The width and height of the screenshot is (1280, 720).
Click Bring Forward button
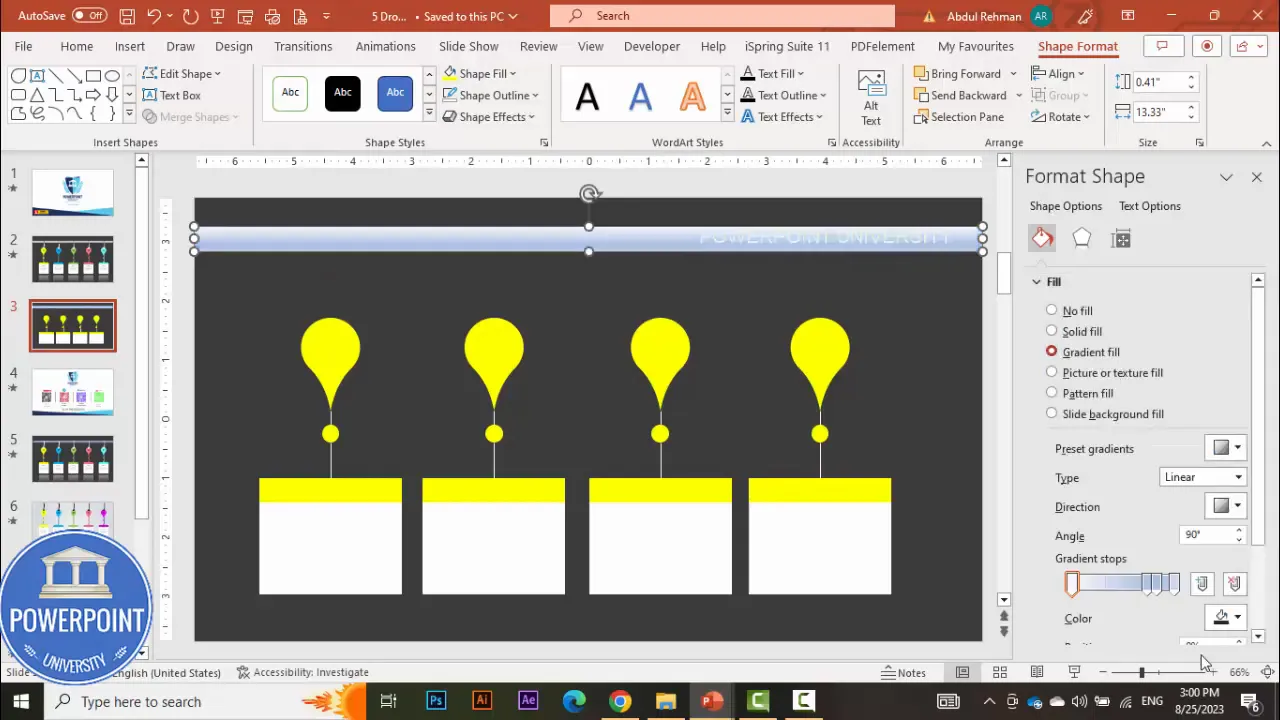pos(958,73)
